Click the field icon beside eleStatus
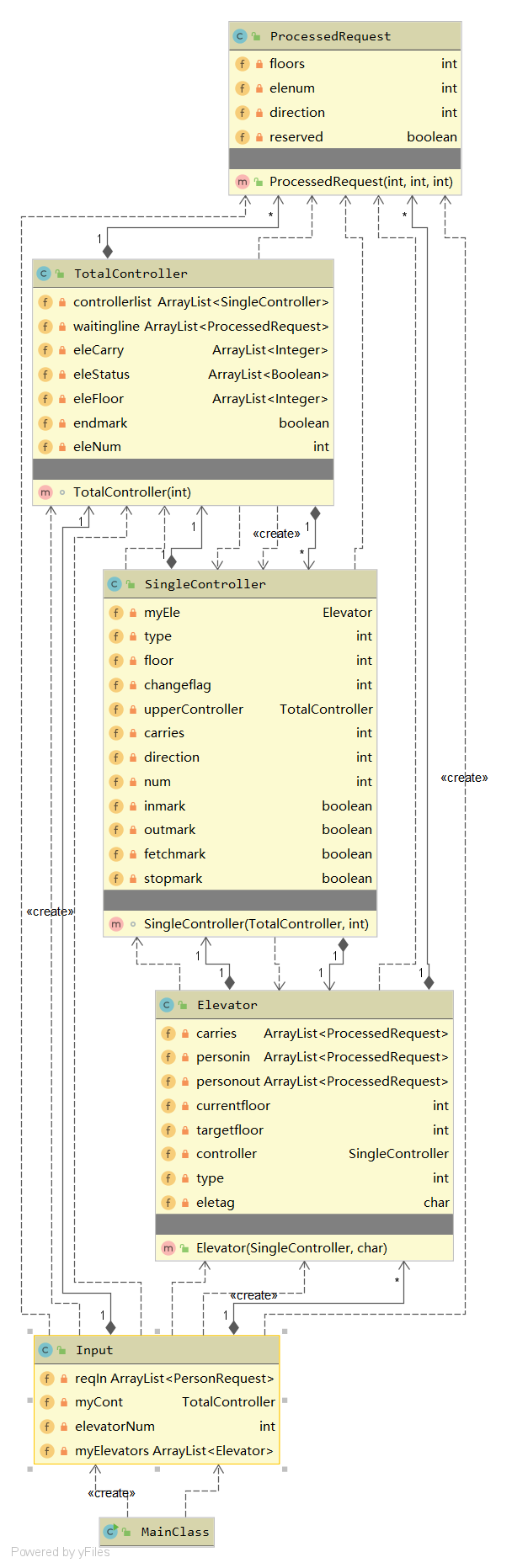This screenshot has width=512, height=1568. pos(45,375)
